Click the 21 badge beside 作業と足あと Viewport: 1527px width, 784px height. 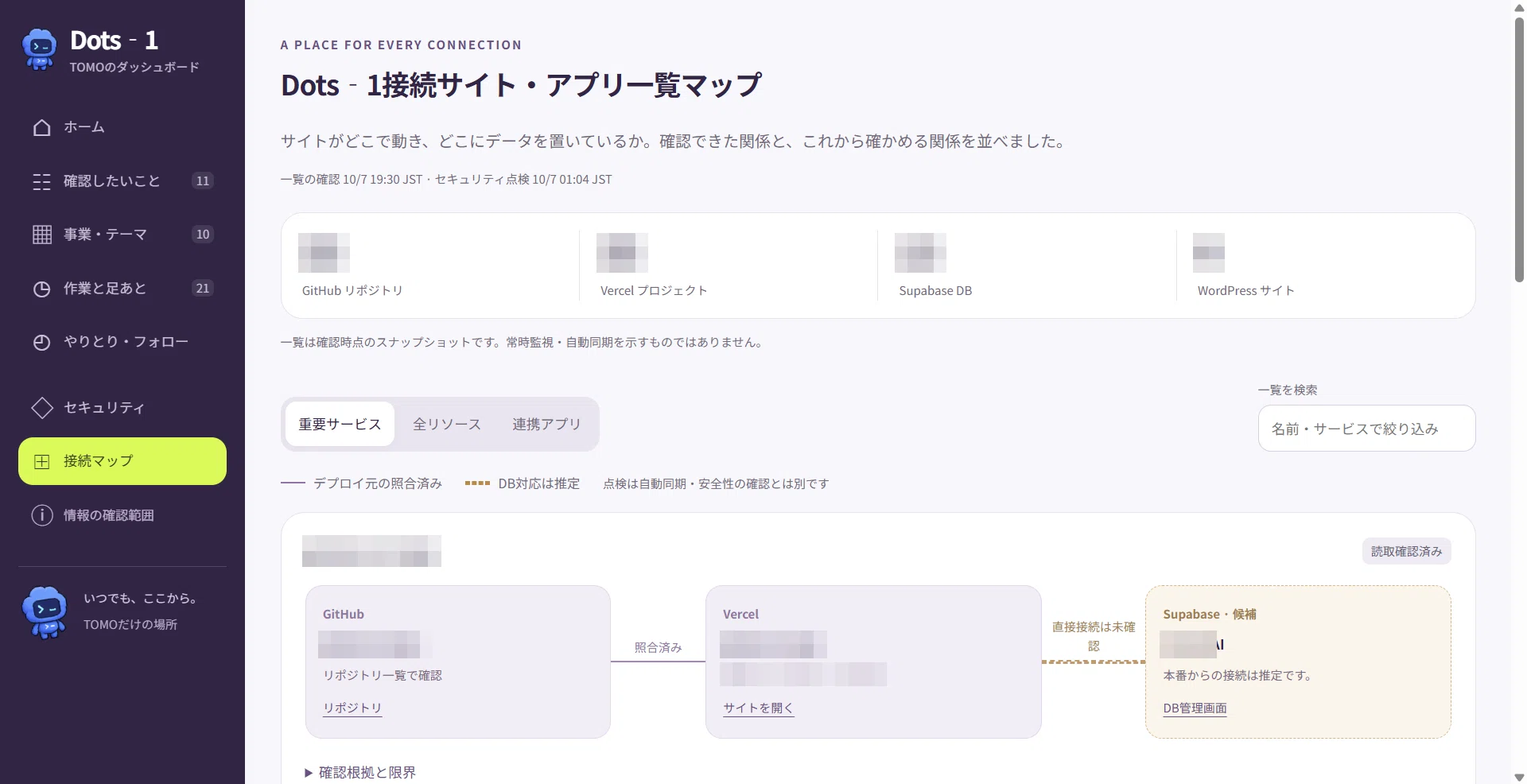(x=203, y=289)
